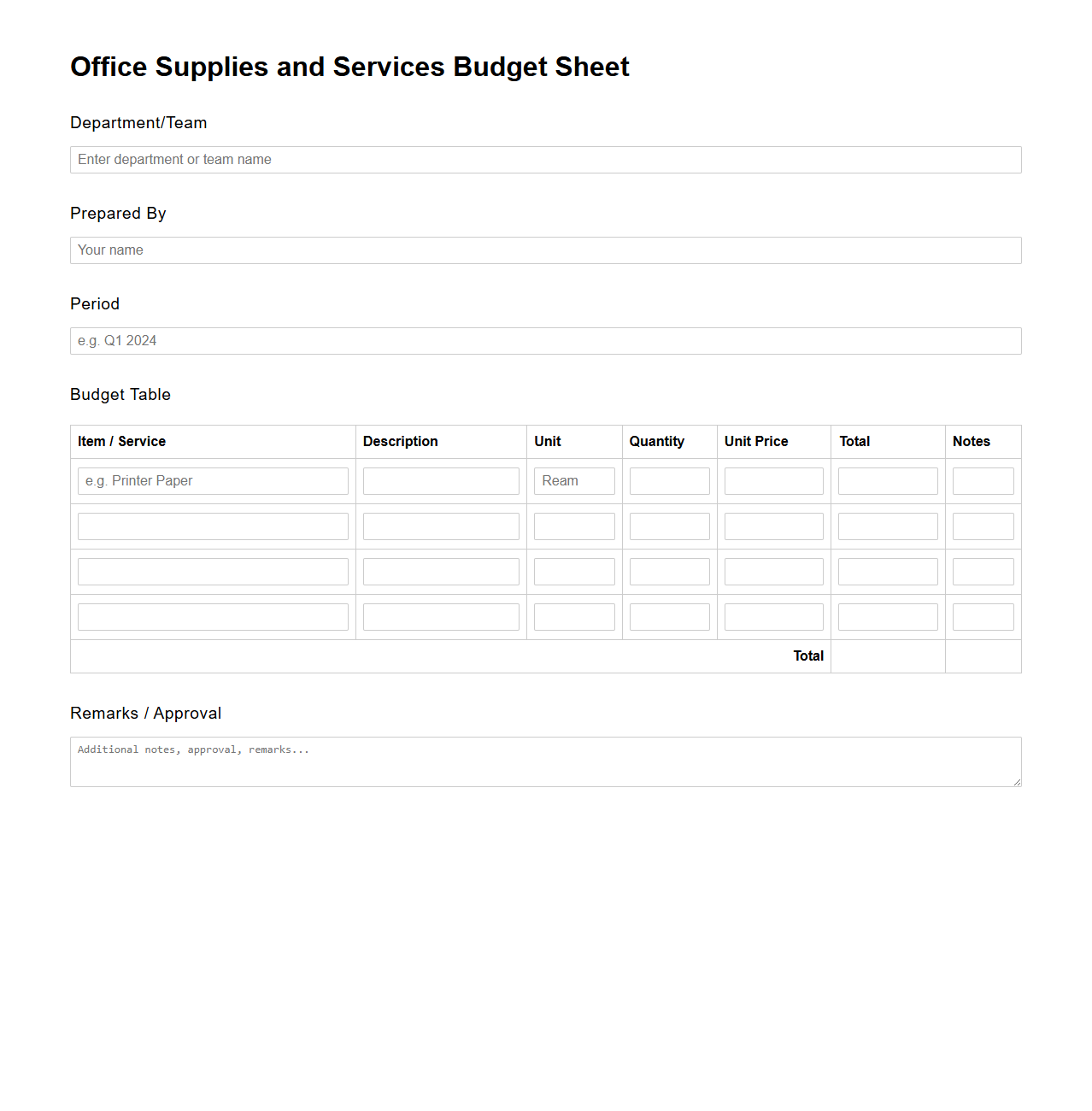The width and height of the screenshot is (1092, 1111).
Task: Select the first row Total field
Action: click(x=888, y=480)
